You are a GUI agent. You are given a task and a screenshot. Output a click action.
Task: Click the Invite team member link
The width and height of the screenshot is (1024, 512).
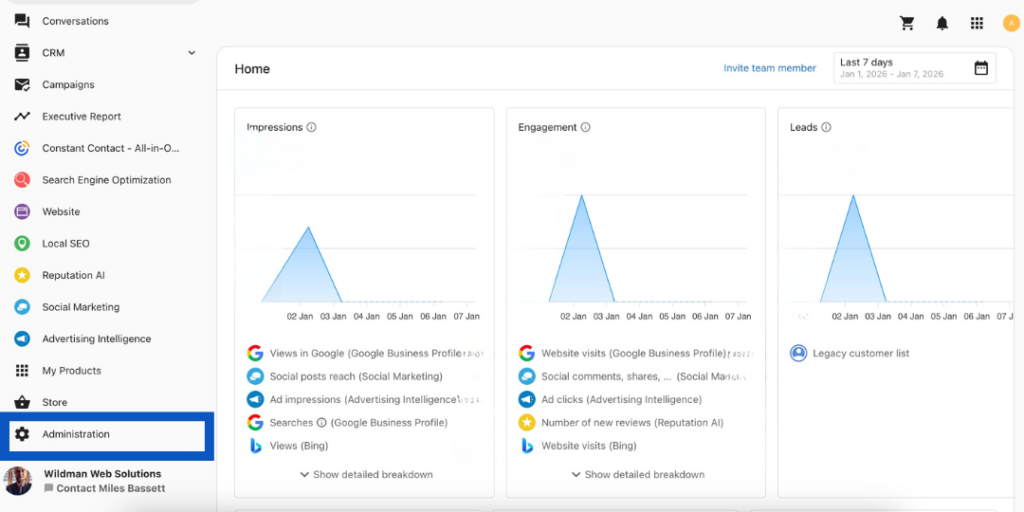(x=770, y=68)
